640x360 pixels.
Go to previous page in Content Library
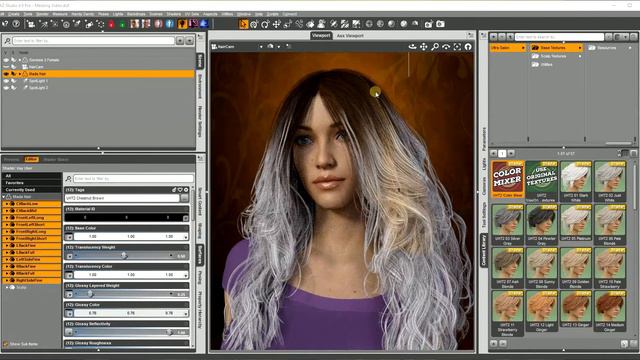coord(493,153)
